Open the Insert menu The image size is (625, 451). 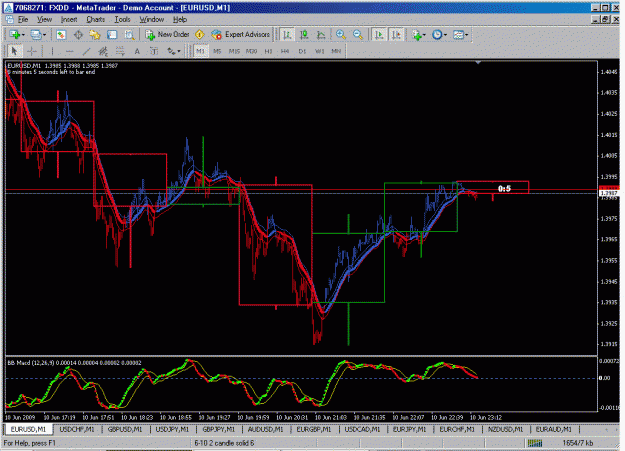(69, 20)
